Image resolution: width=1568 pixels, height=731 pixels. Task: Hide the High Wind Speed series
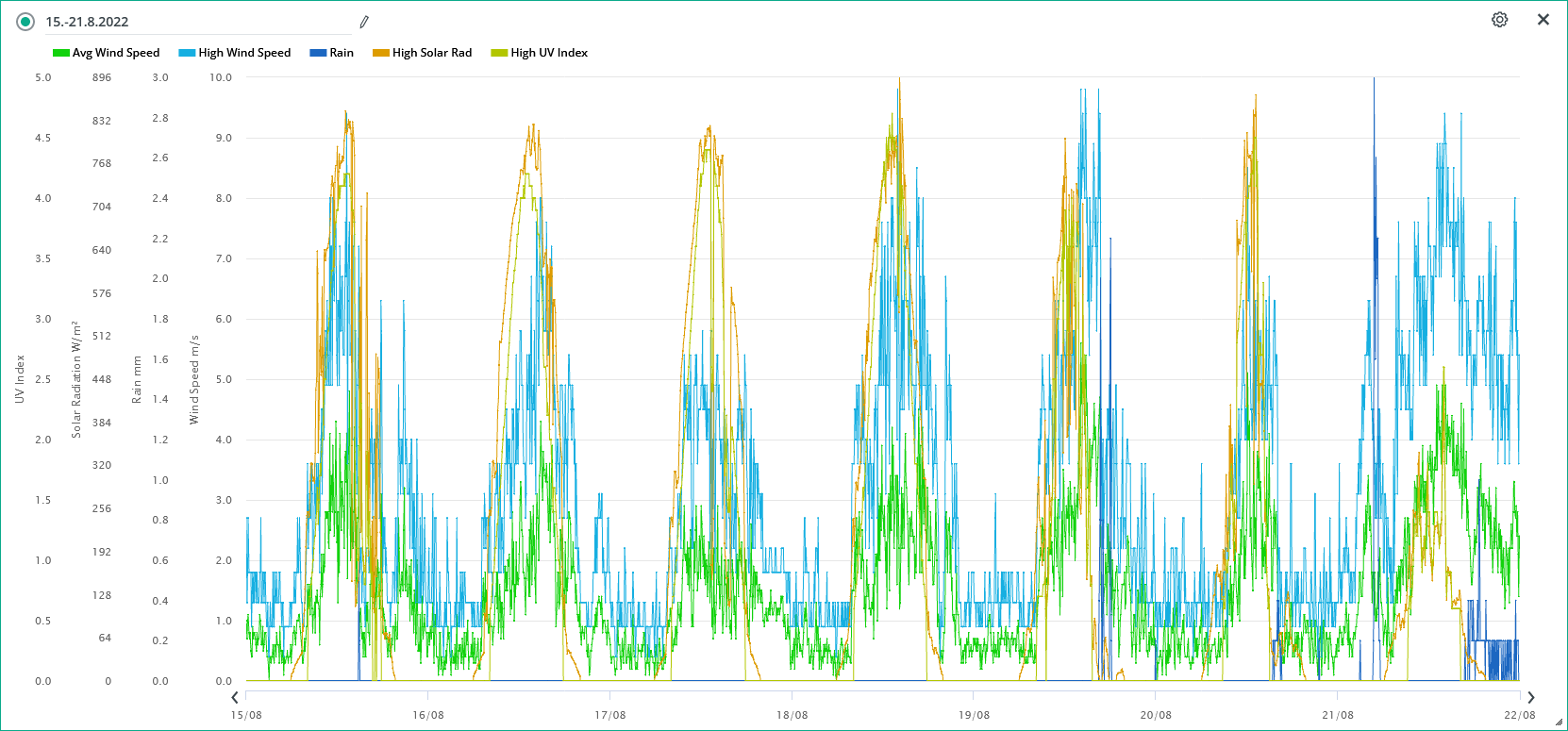tap(235, 53)
